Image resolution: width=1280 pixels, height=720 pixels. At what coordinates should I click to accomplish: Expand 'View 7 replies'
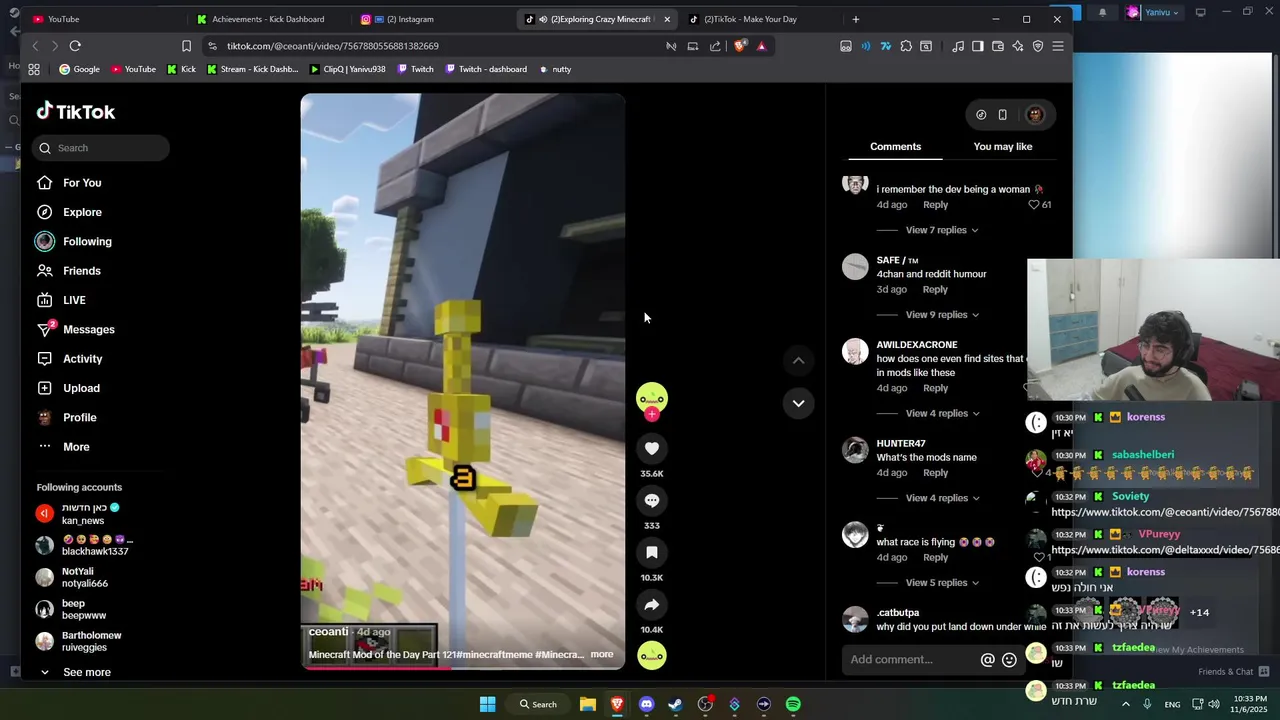[x=942, y=230]
